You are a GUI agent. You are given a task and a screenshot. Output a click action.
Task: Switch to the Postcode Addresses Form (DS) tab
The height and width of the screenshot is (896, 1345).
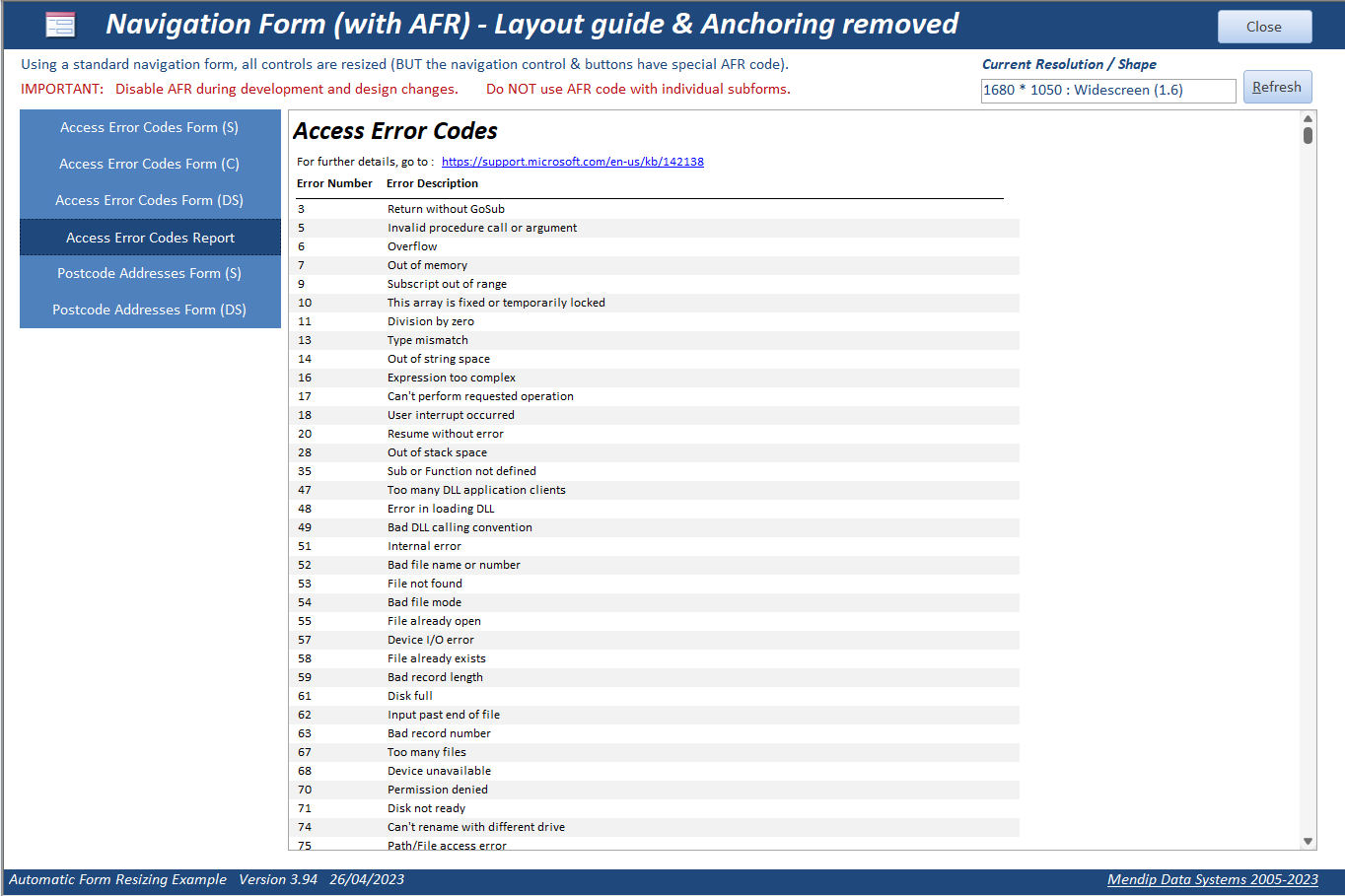click(150, 310)
